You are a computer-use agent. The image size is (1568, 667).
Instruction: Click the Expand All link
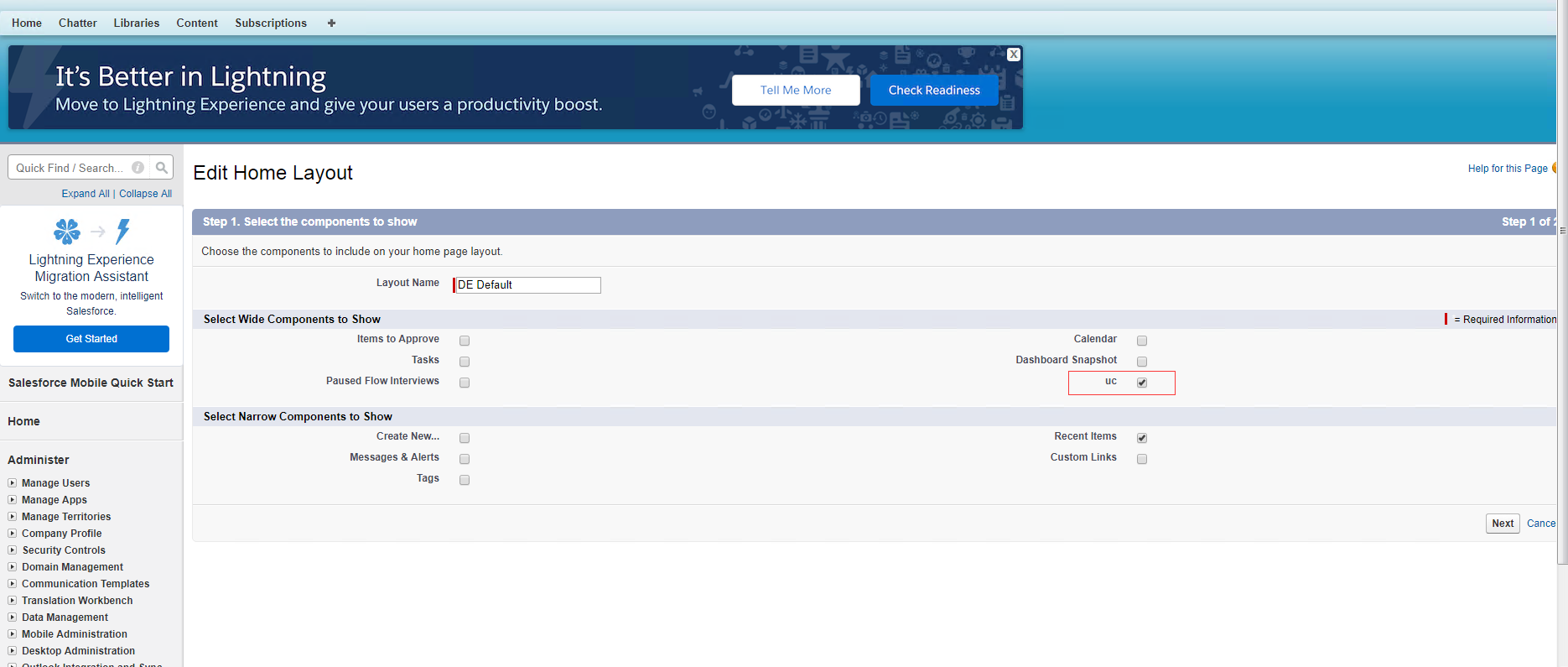(x=86, y=194)
